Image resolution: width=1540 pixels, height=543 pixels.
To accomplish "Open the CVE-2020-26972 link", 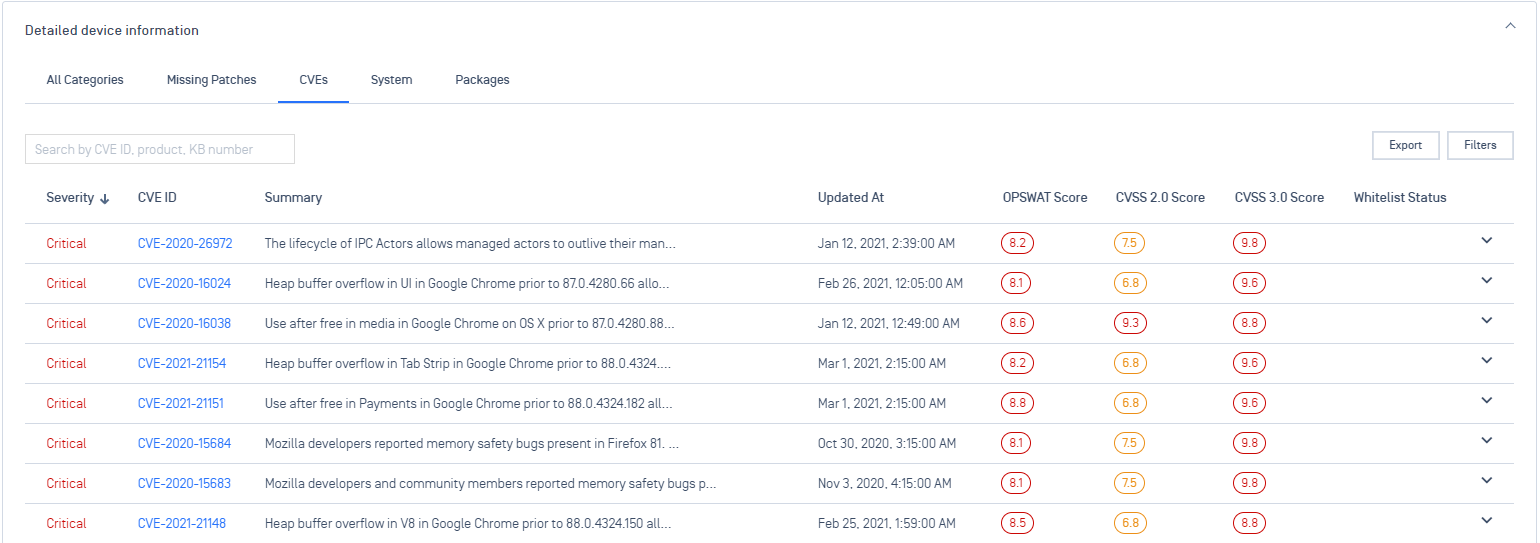I will 185,243.
